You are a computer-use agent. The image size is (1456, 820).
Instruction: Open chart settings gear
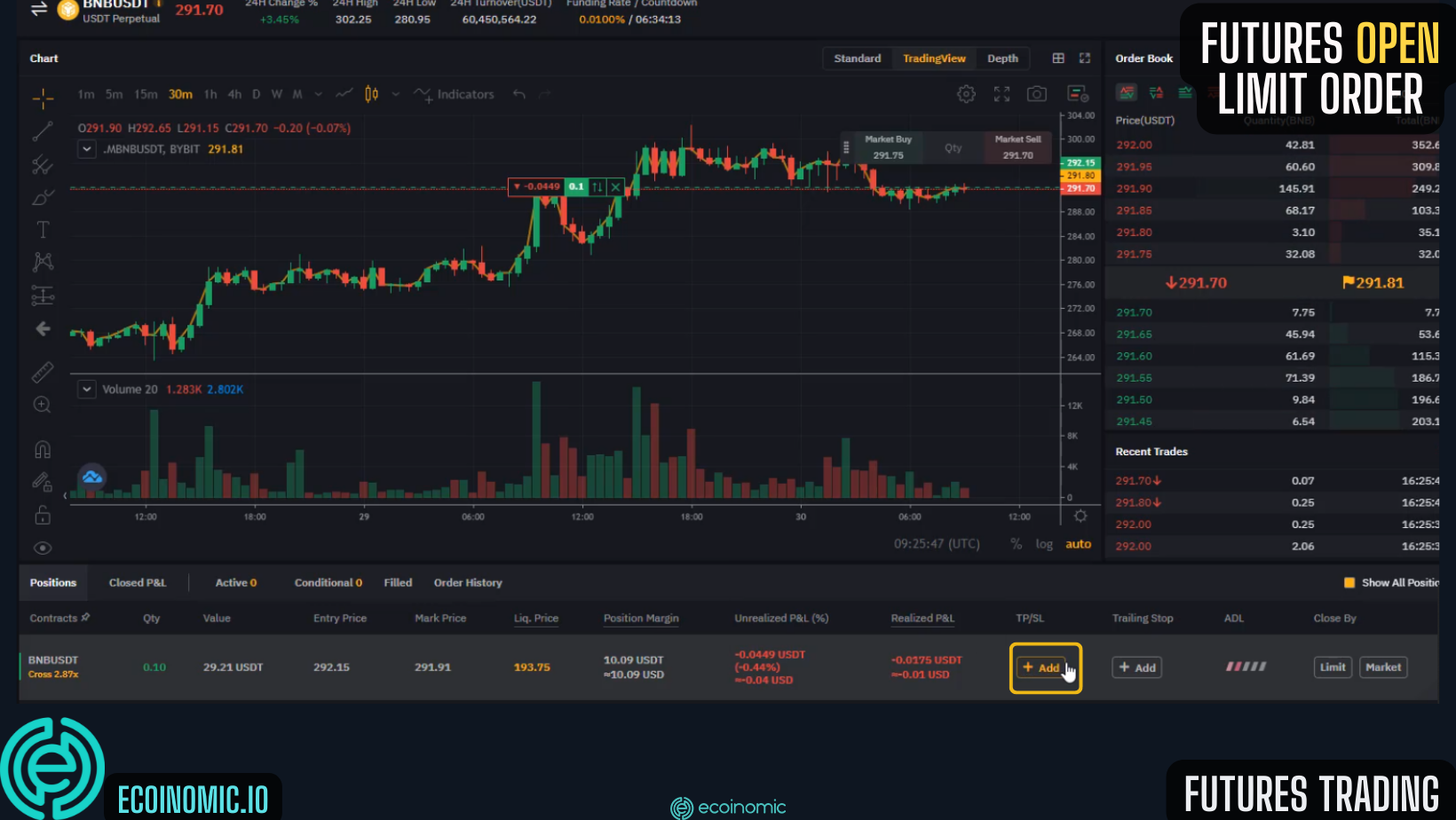click(966, 94)
